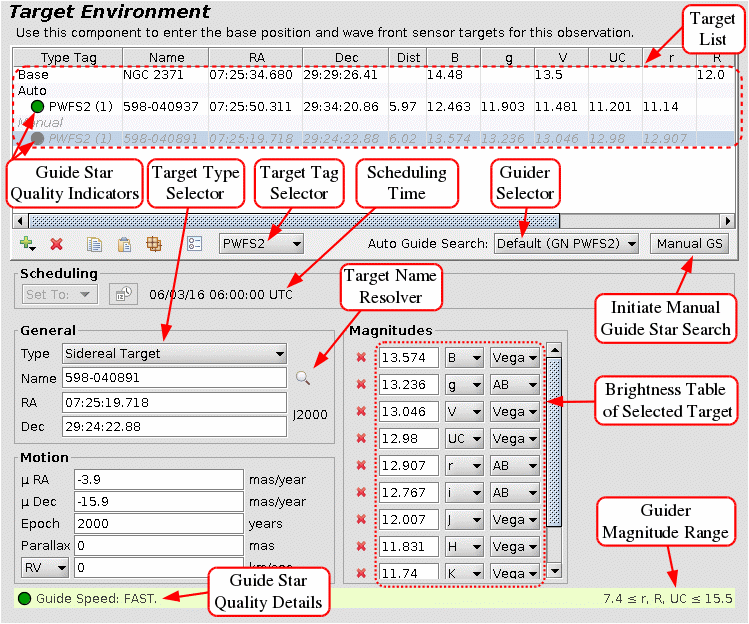749x624 pixels.
Task: Click the RA field 07:25:19.718
Action: 174,402
